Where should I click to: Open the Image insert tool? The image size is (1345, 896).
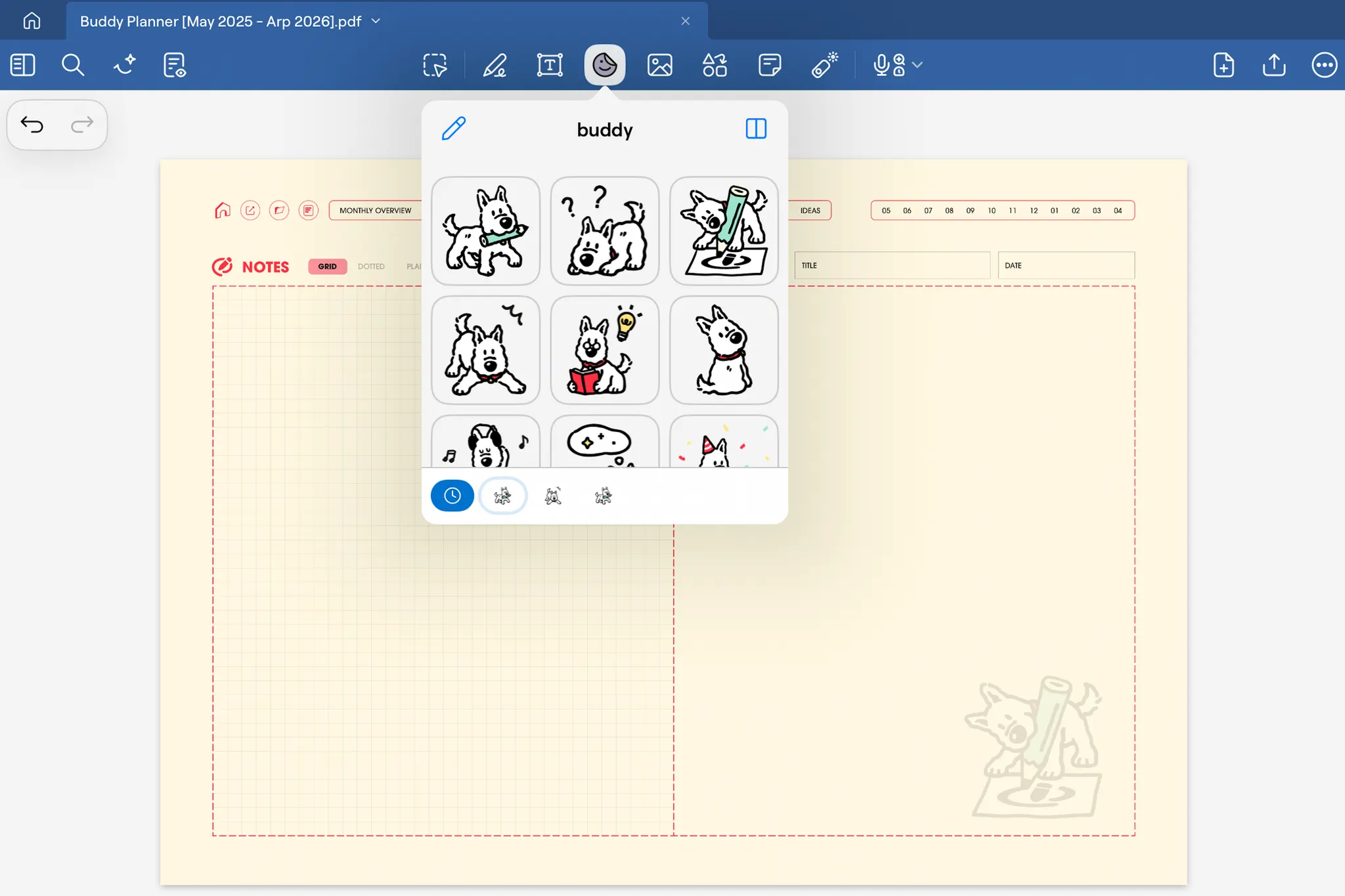point(659,65)
